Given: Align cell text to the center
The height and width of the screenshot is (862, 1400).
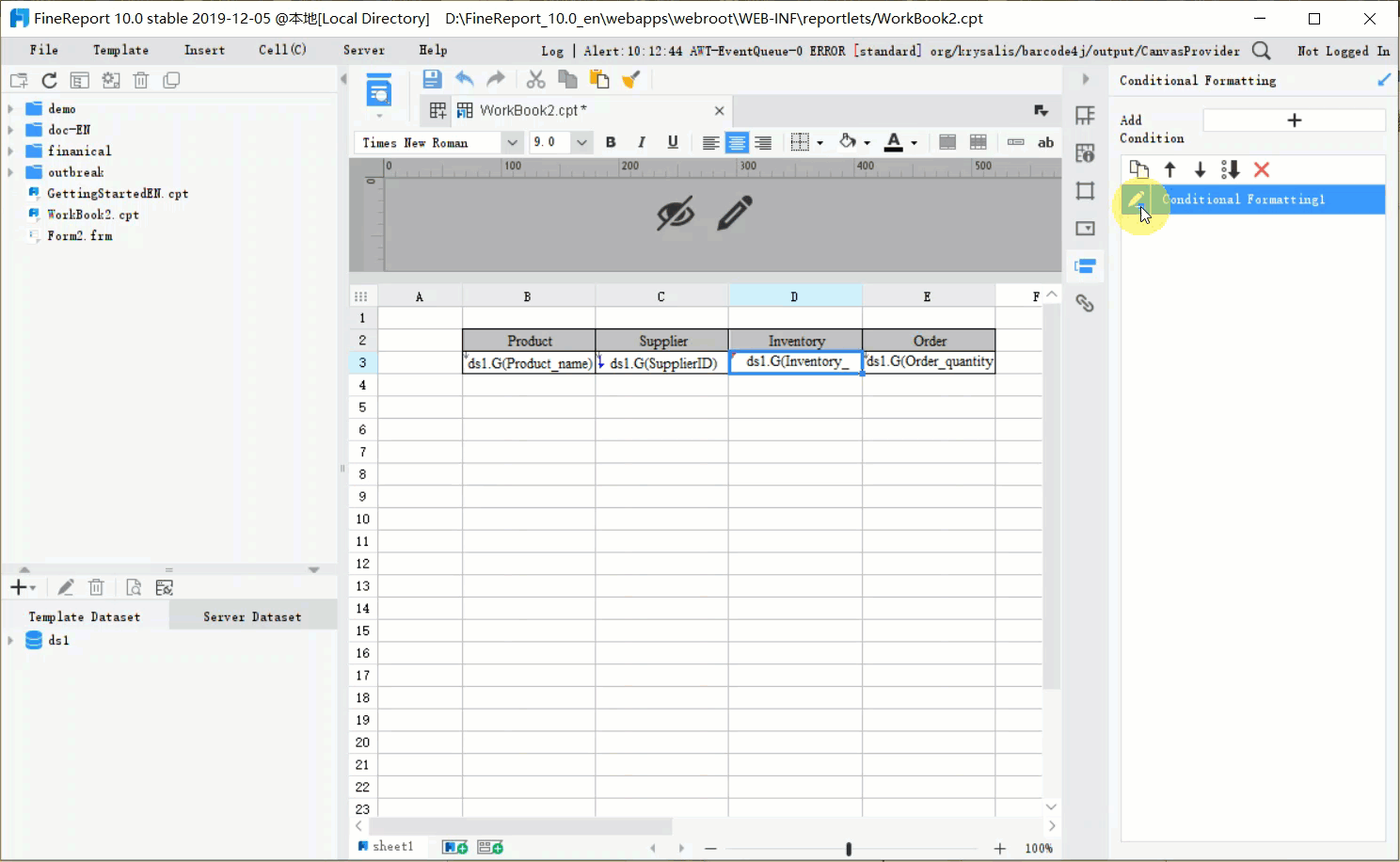Looking at the screenshot, I should click(x=737, y=142).
